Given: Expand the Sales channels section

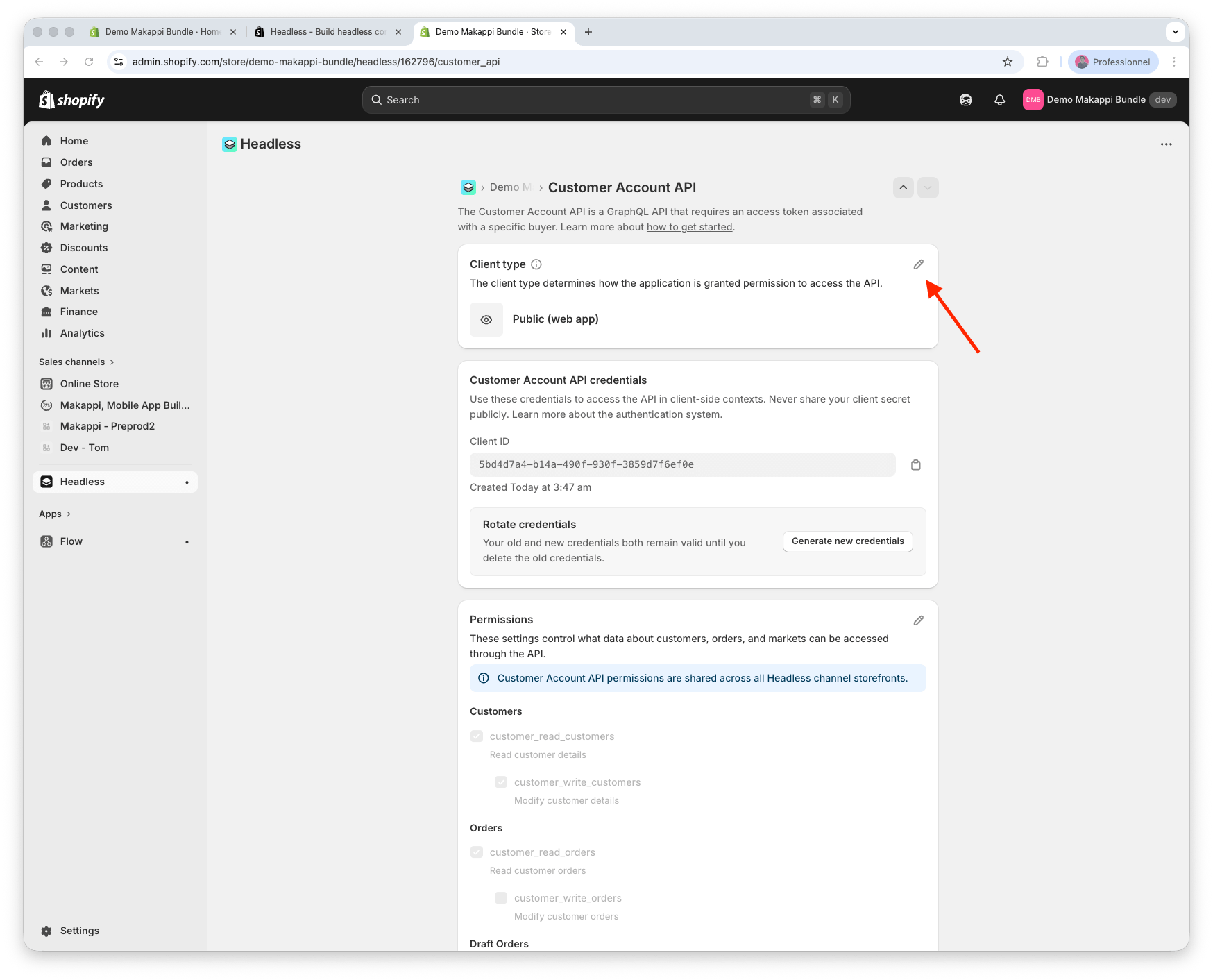Looking at the screenshot, I should point(76,362).
